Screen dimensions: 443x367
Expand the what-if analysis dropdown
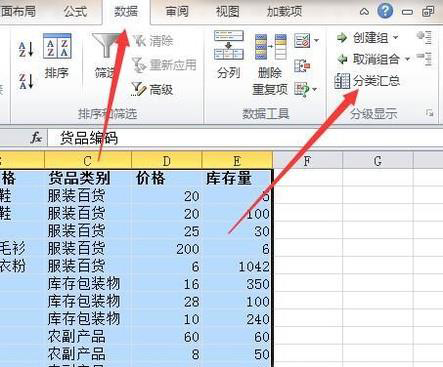[x=315, y=89]
